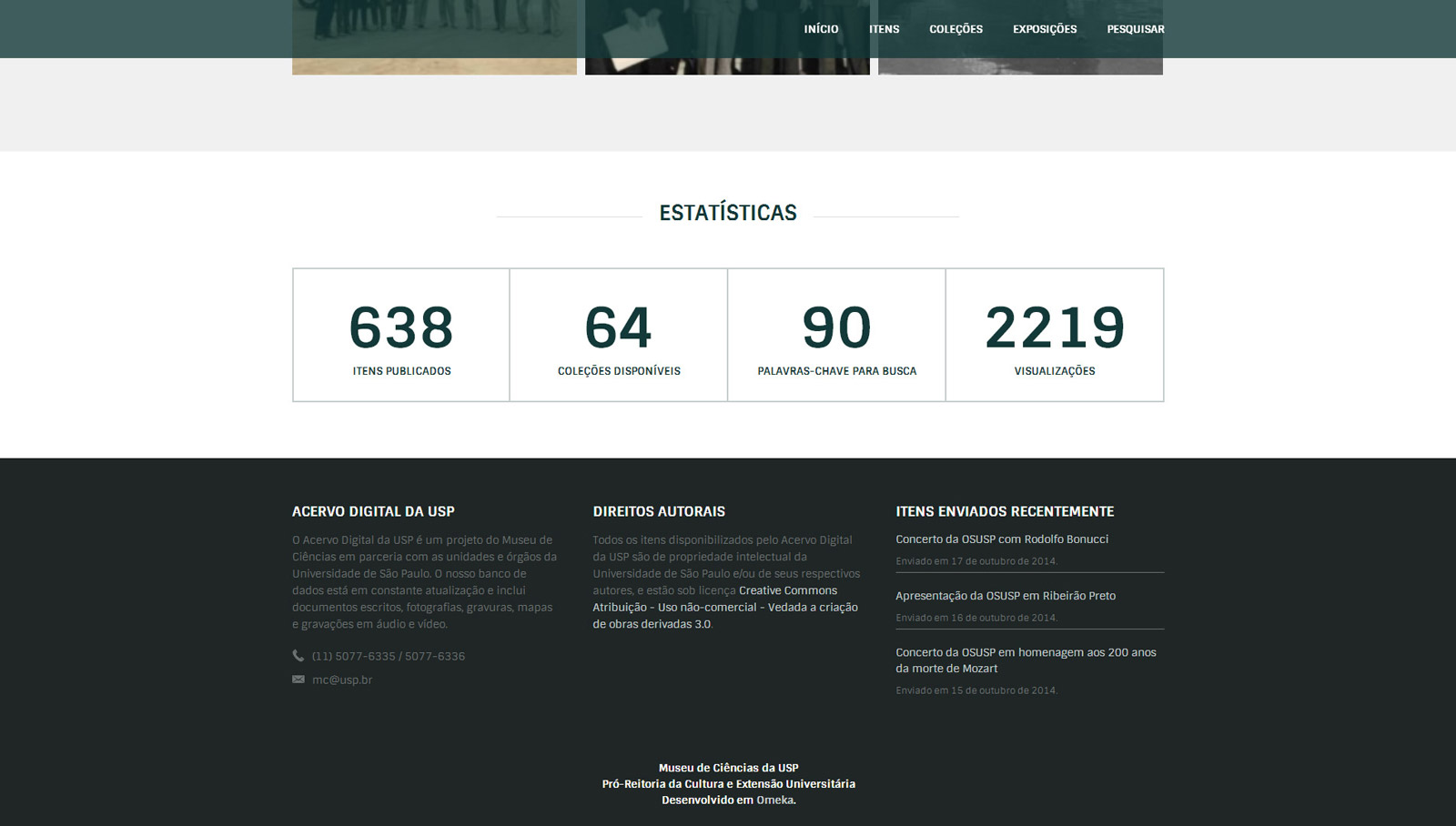This screenshot has height=826, width=1456.
Task: Navigate to COLEÇÕES in the top bar
Action: (x=955, y=29)
